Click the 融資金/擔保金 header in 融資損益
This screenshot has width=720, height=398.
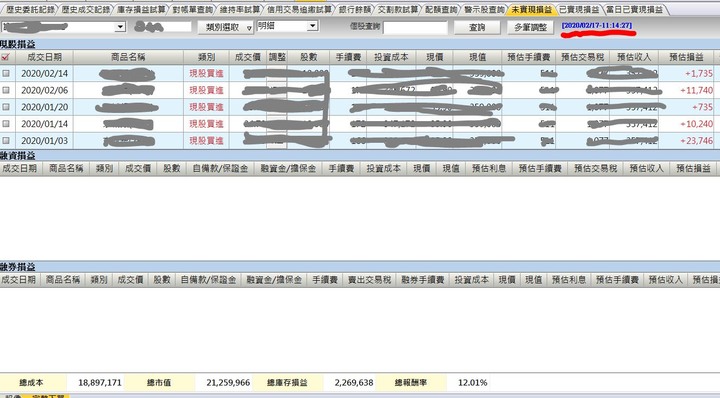288,168
